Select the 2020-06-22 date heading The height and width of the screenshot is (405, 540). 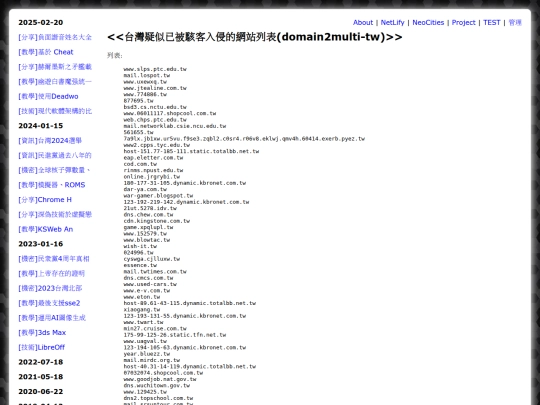[41, 392]
